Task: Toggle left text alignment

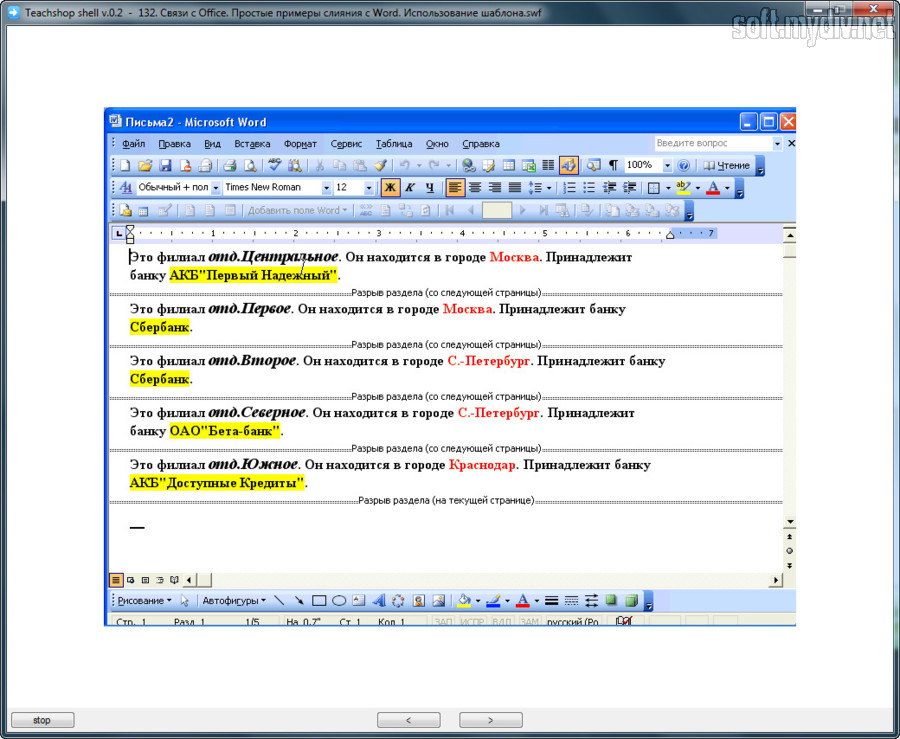Action: (455, 188)
